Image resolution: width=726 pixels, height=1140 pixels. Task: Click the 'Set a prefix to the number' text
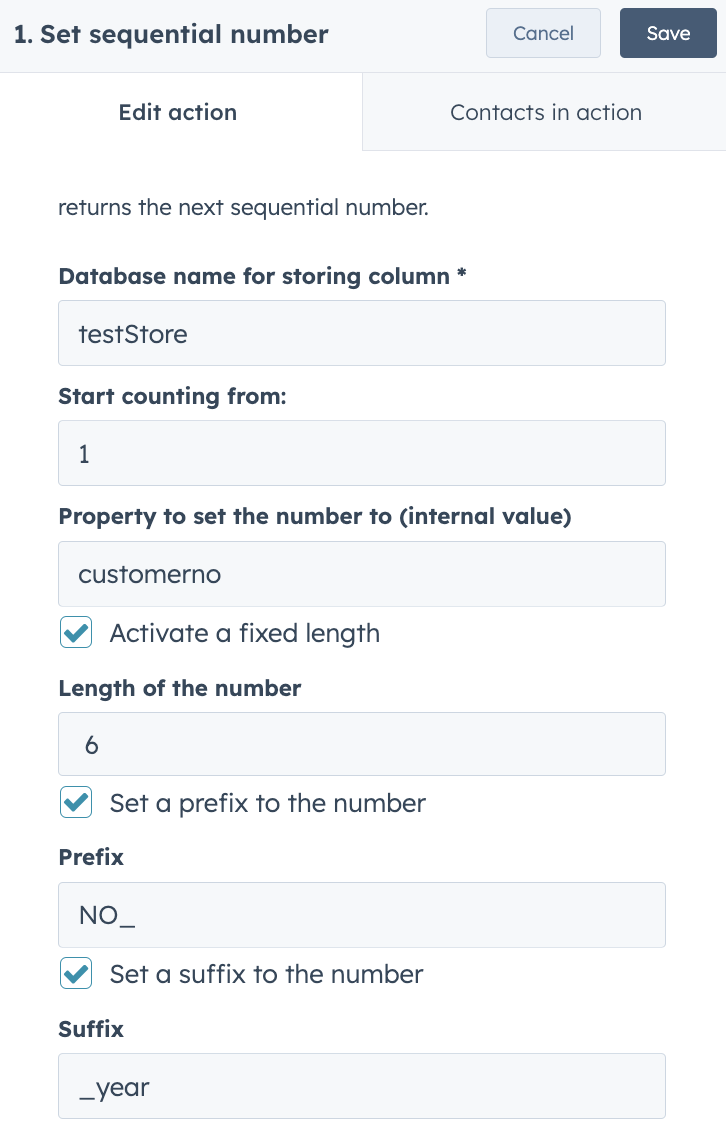267,803
